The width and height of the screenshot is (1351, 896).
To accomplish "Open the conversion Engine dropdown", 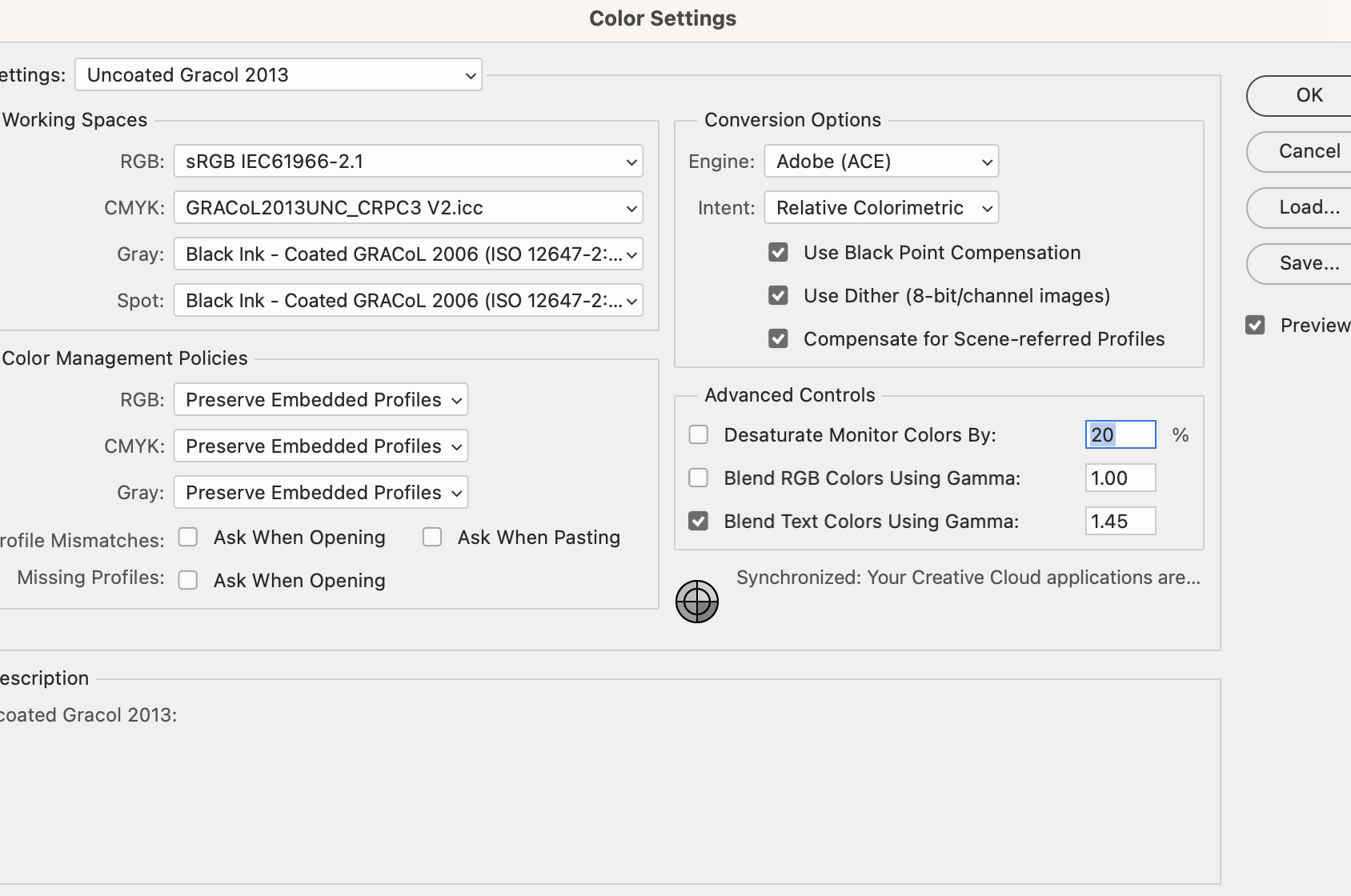I will pos(881,162).
